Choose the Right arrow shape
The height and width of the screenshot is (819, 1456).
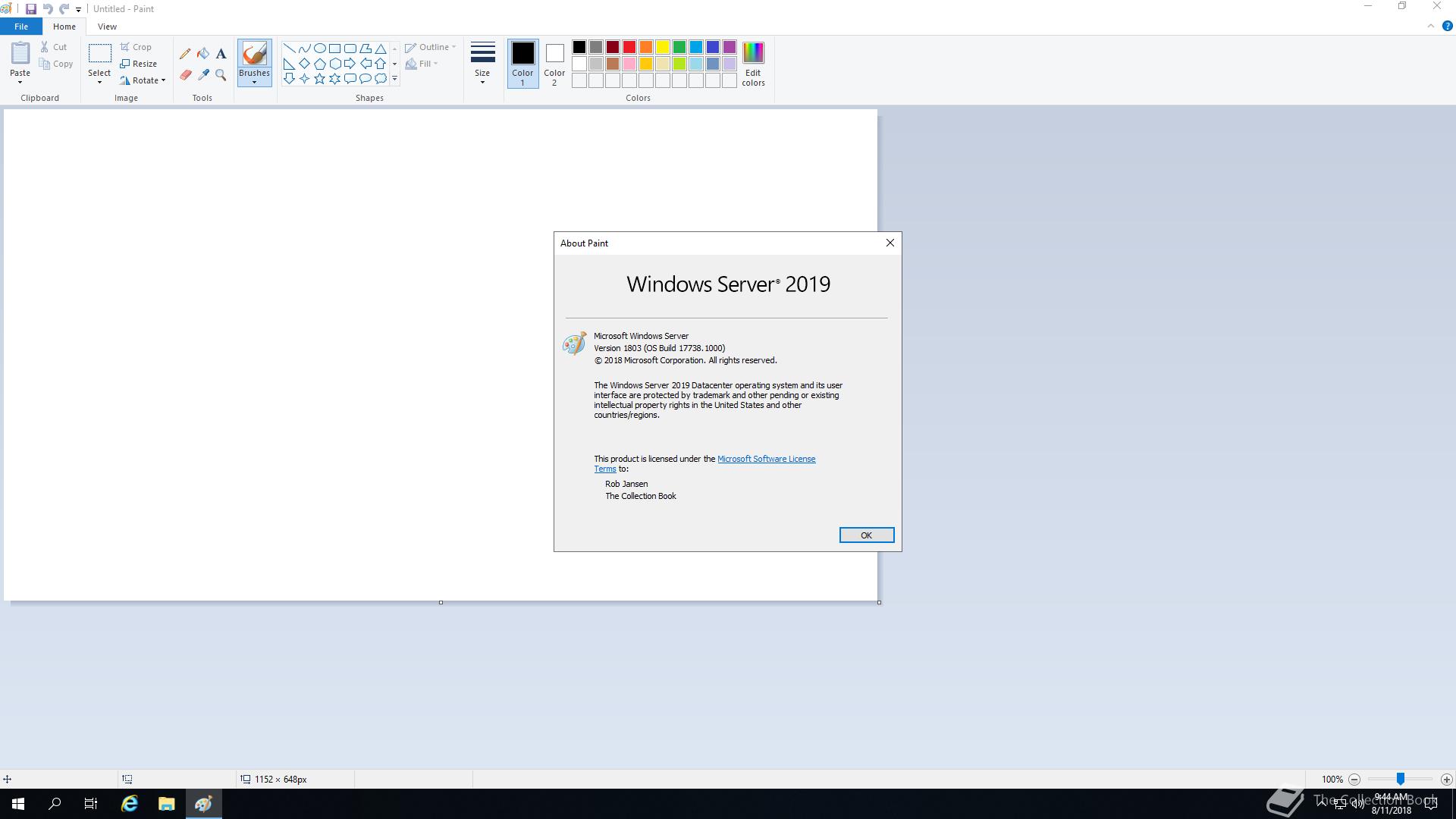coord(350,63)
